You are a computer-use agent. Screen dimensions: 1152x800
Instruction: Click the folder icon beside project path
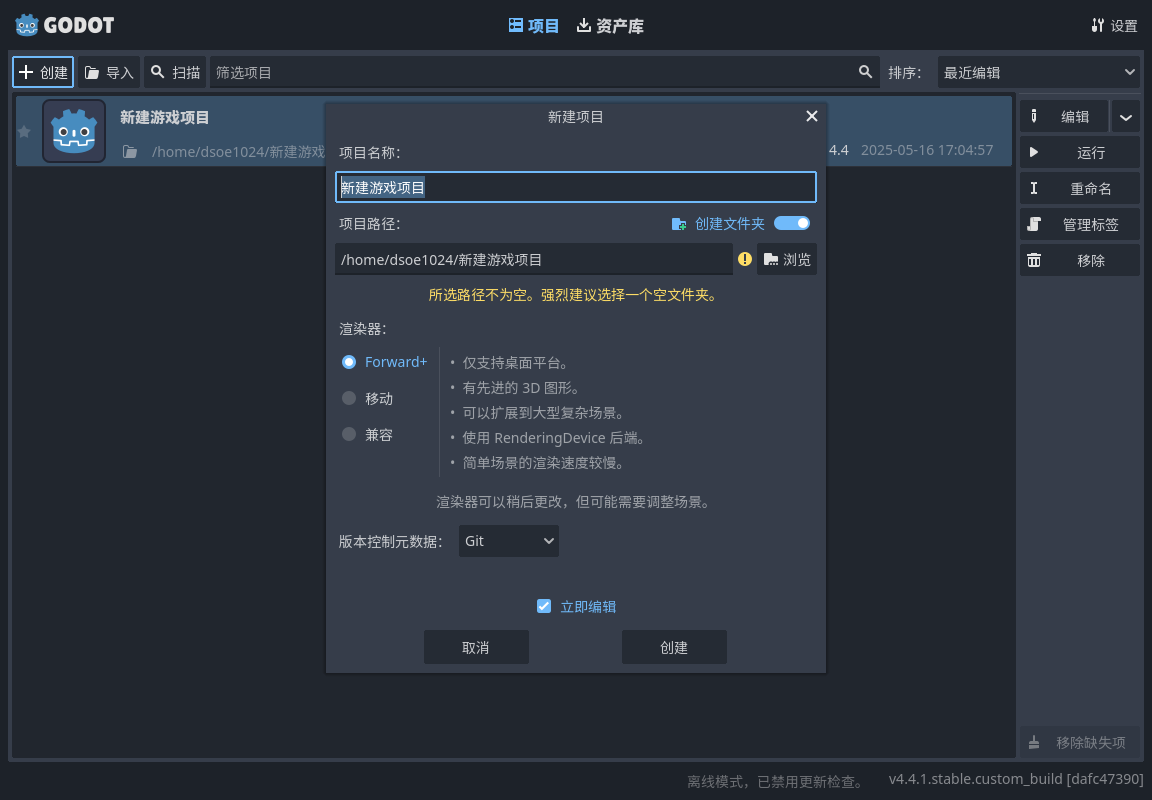(130, 152)
